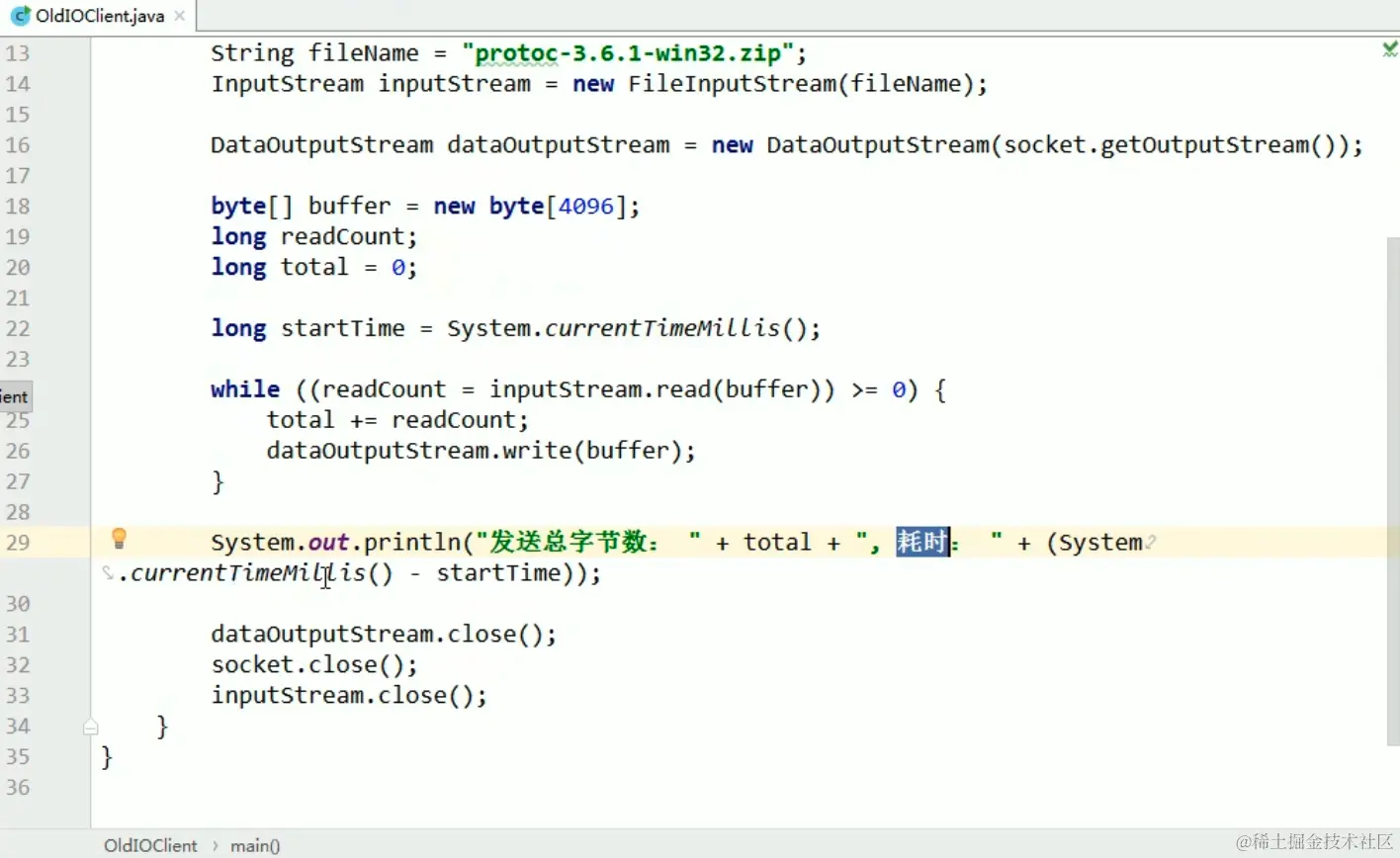
Task: Click the Java class icon in OldIOClient.java tab
Action: [20, 16]
